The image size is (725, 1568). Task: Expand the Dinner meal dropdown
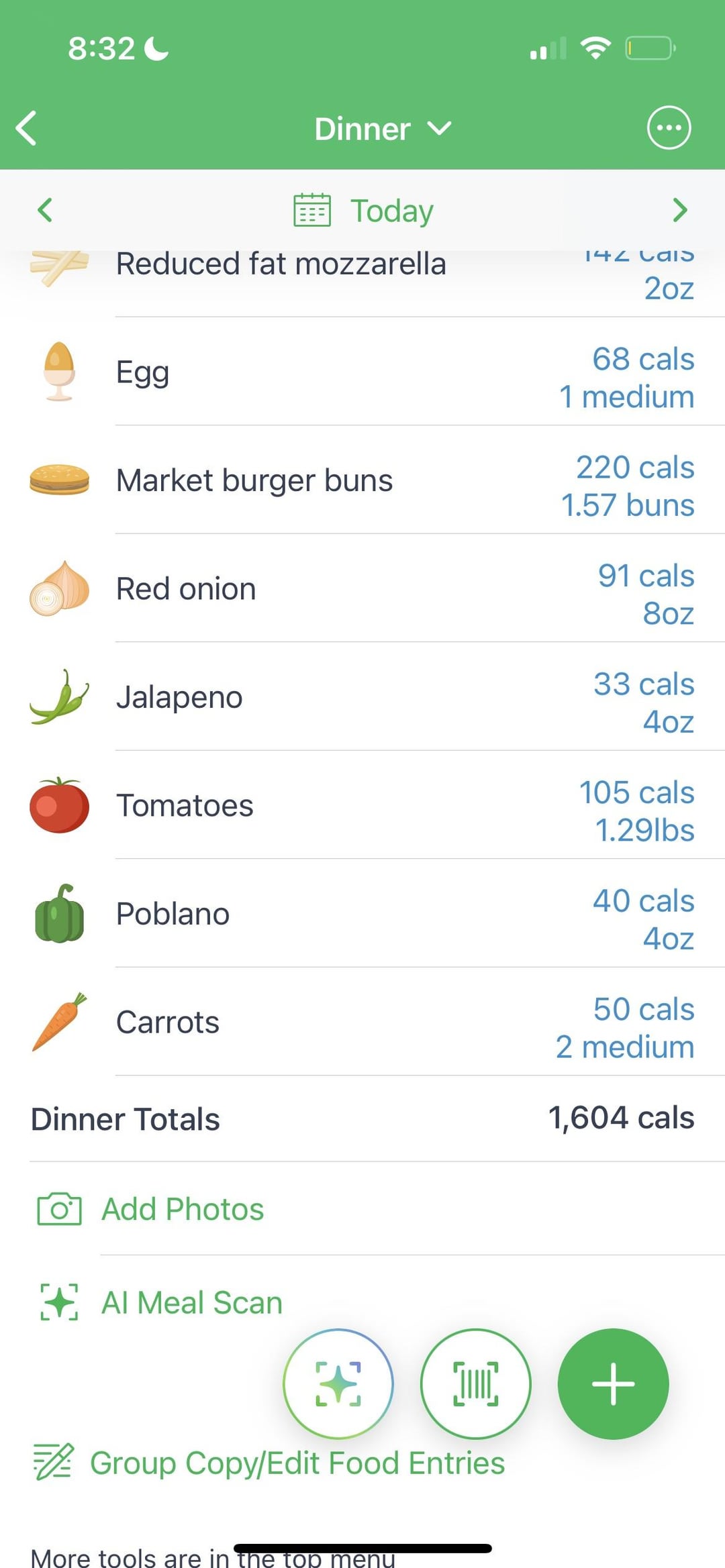tap(383, 129)
